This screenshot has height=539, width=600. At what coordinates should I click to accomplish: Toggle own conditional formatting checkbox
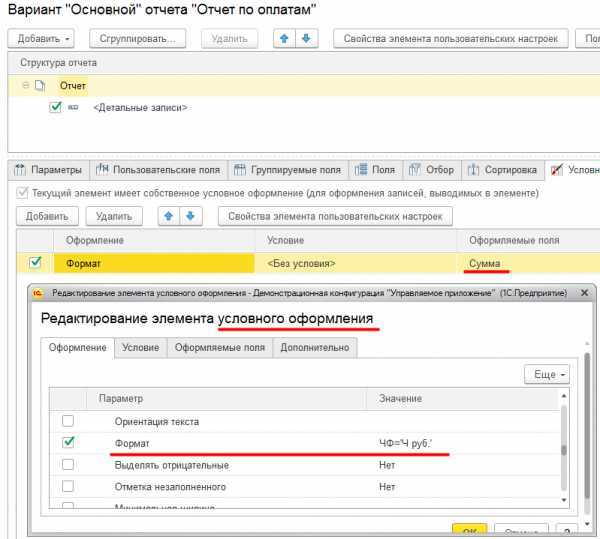tap(22, 193)
